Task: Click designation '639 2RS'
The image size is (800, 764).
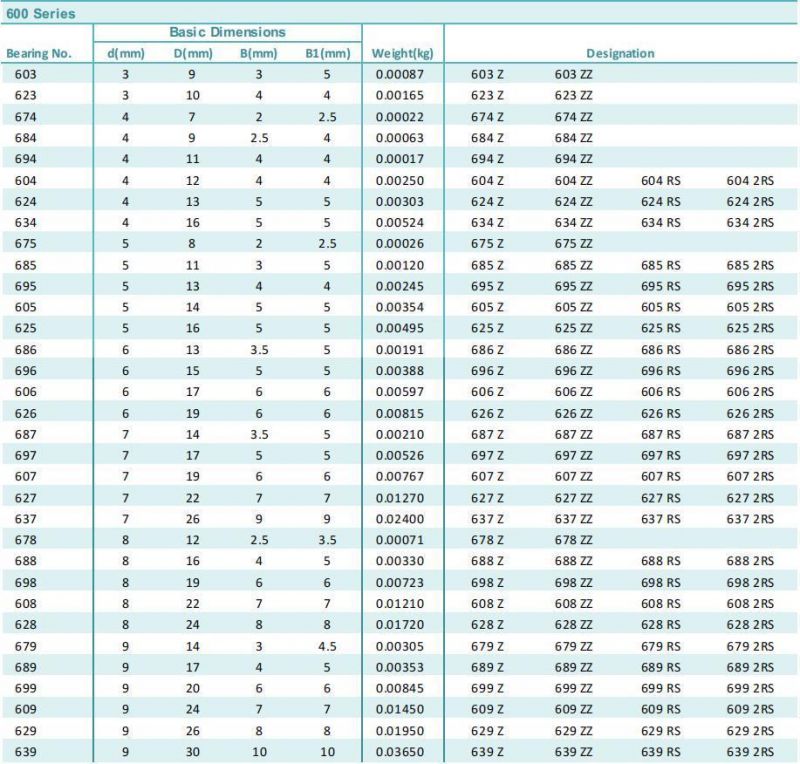Action: (750, 752)
